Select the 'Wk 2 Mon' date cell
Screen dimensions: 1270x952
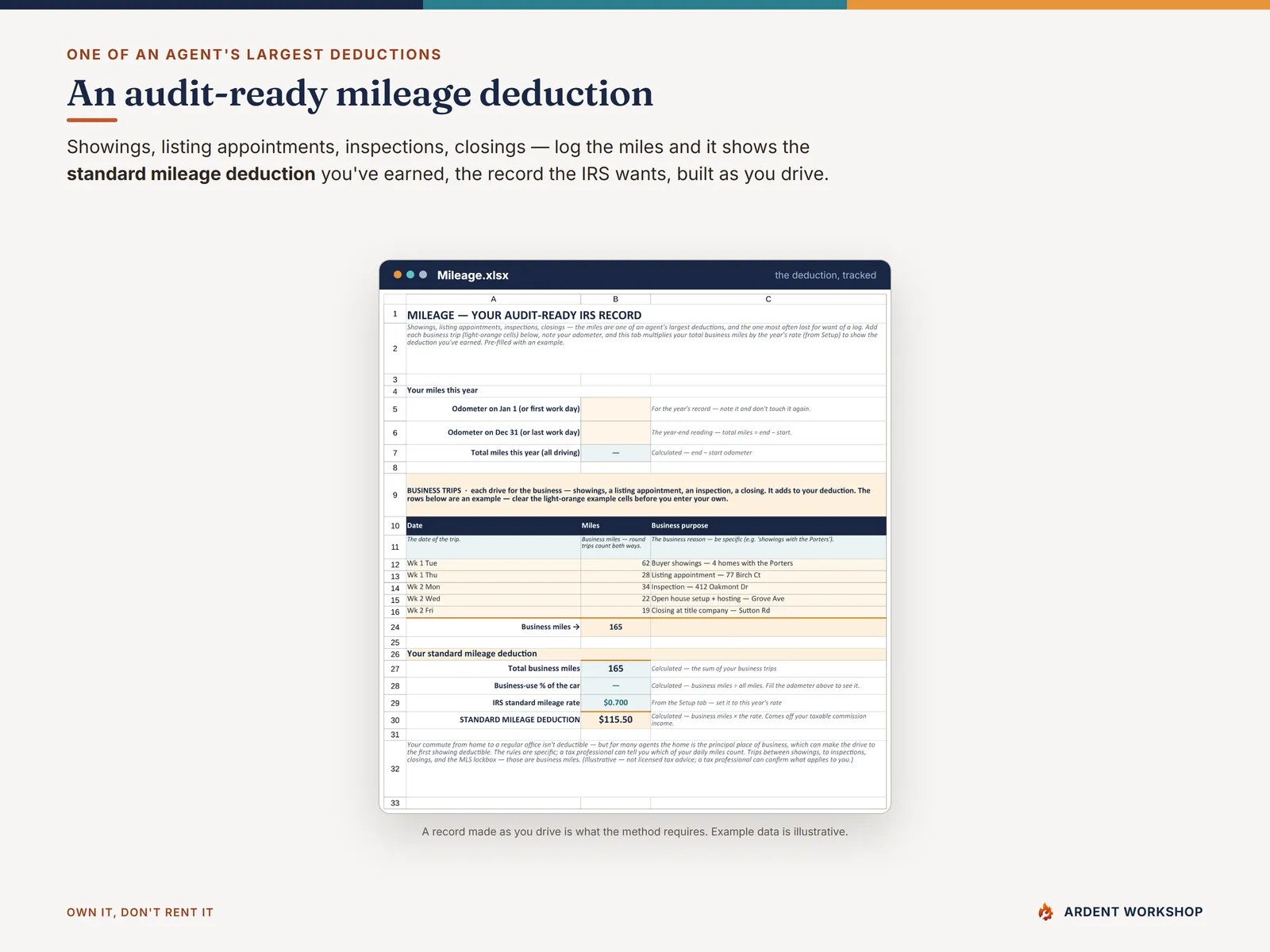(493, 587)
